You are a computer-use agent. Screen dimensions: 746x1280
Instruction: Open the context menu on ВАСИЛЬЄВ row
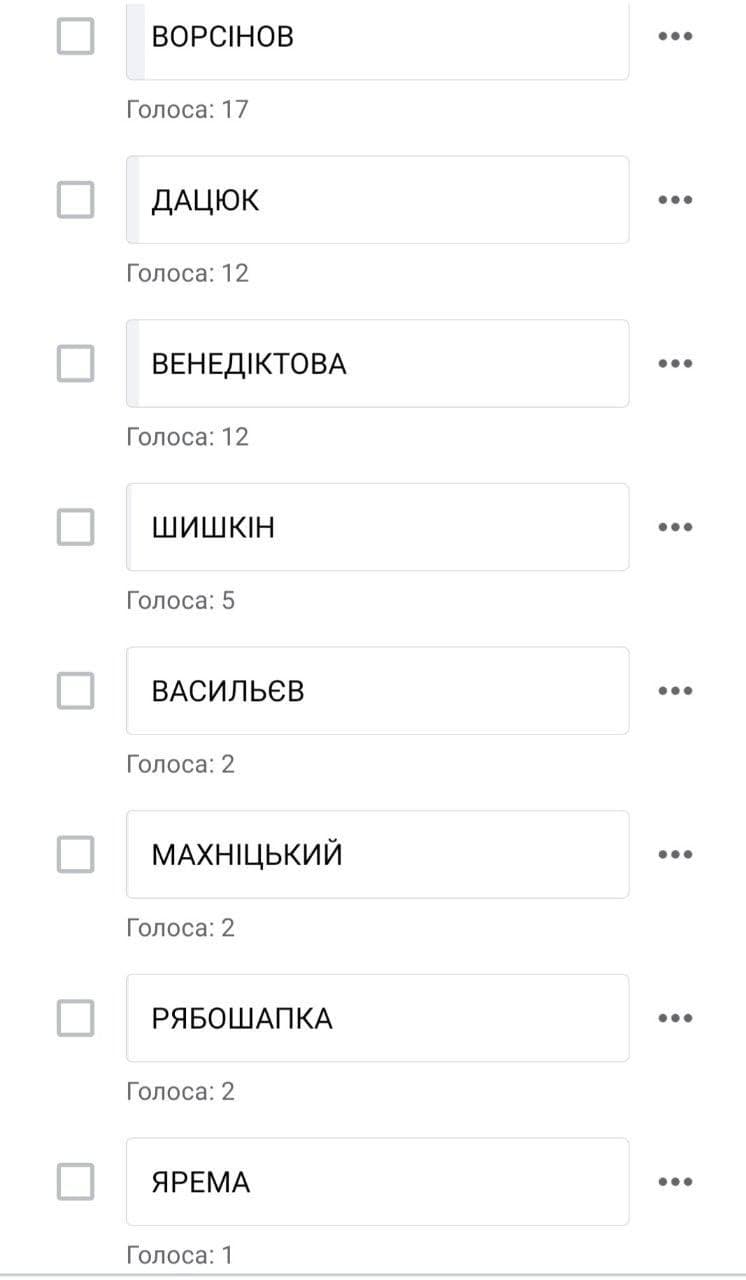(x=676, y=690)
